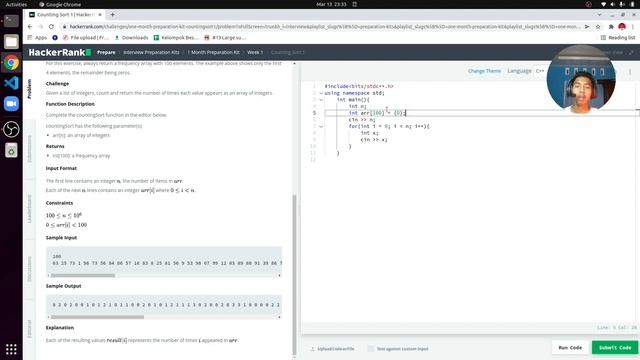Image resolution: width=640 pixels, height=360 pixels.
Task: Show Applications grid in dock
Action: pos(11,349)
